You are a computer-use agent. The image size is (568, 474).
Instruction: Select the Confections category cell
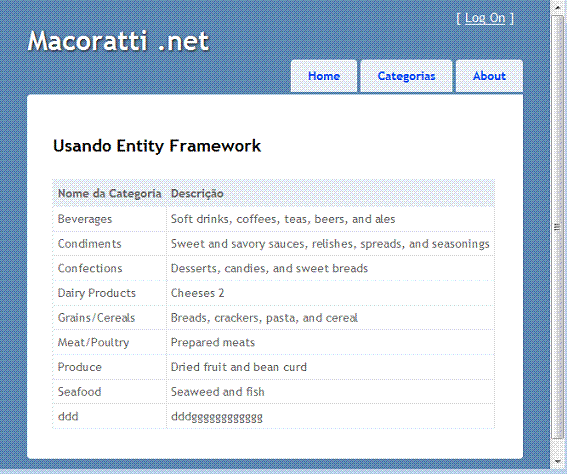(x=109, y=268)
